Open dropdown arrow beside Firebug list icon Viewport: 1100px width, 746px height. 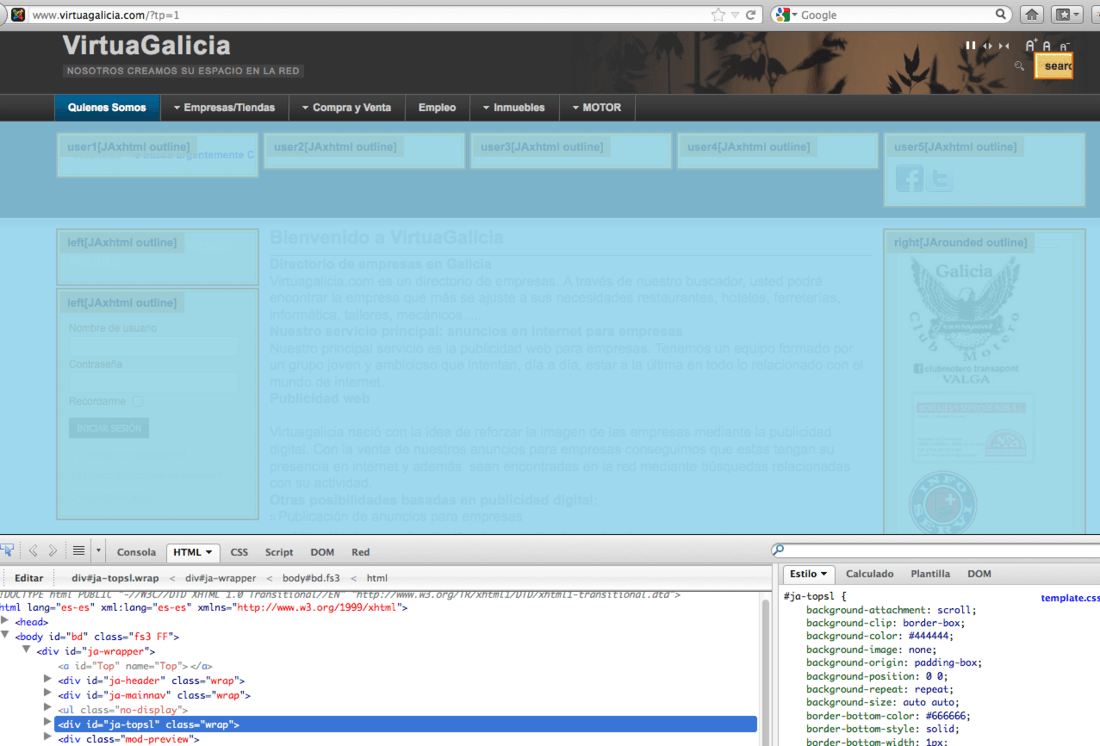[98, 551]
